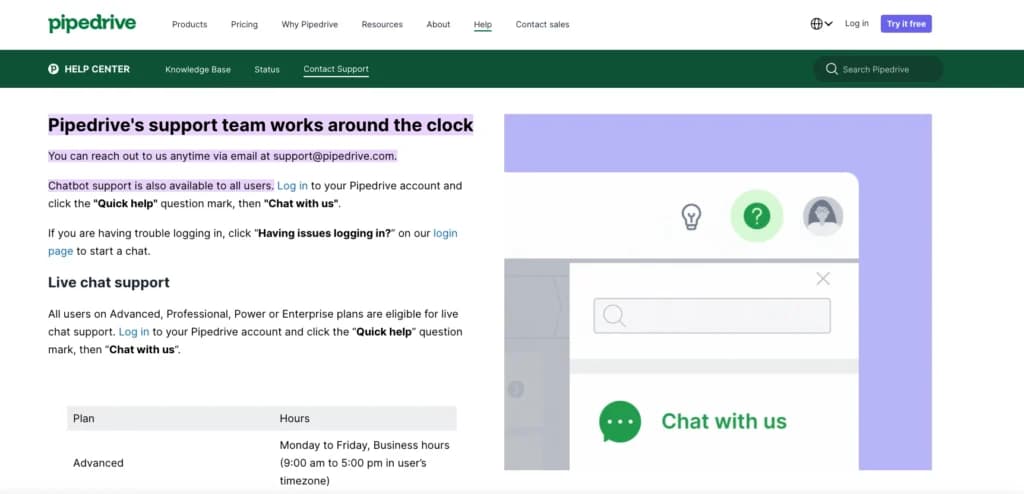The width and height of the screenshot is (1024, 494).
Task: Click the support@pipedrive.com email sentence
Action: (x=222, y=156)
